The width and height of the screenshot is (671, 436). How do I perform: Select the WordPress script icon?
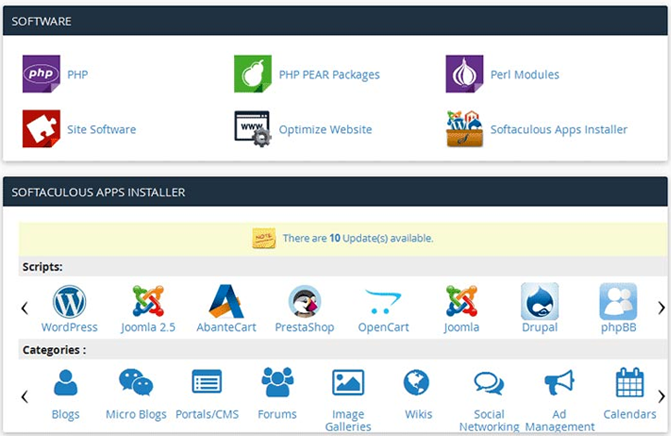click(69, 301)
